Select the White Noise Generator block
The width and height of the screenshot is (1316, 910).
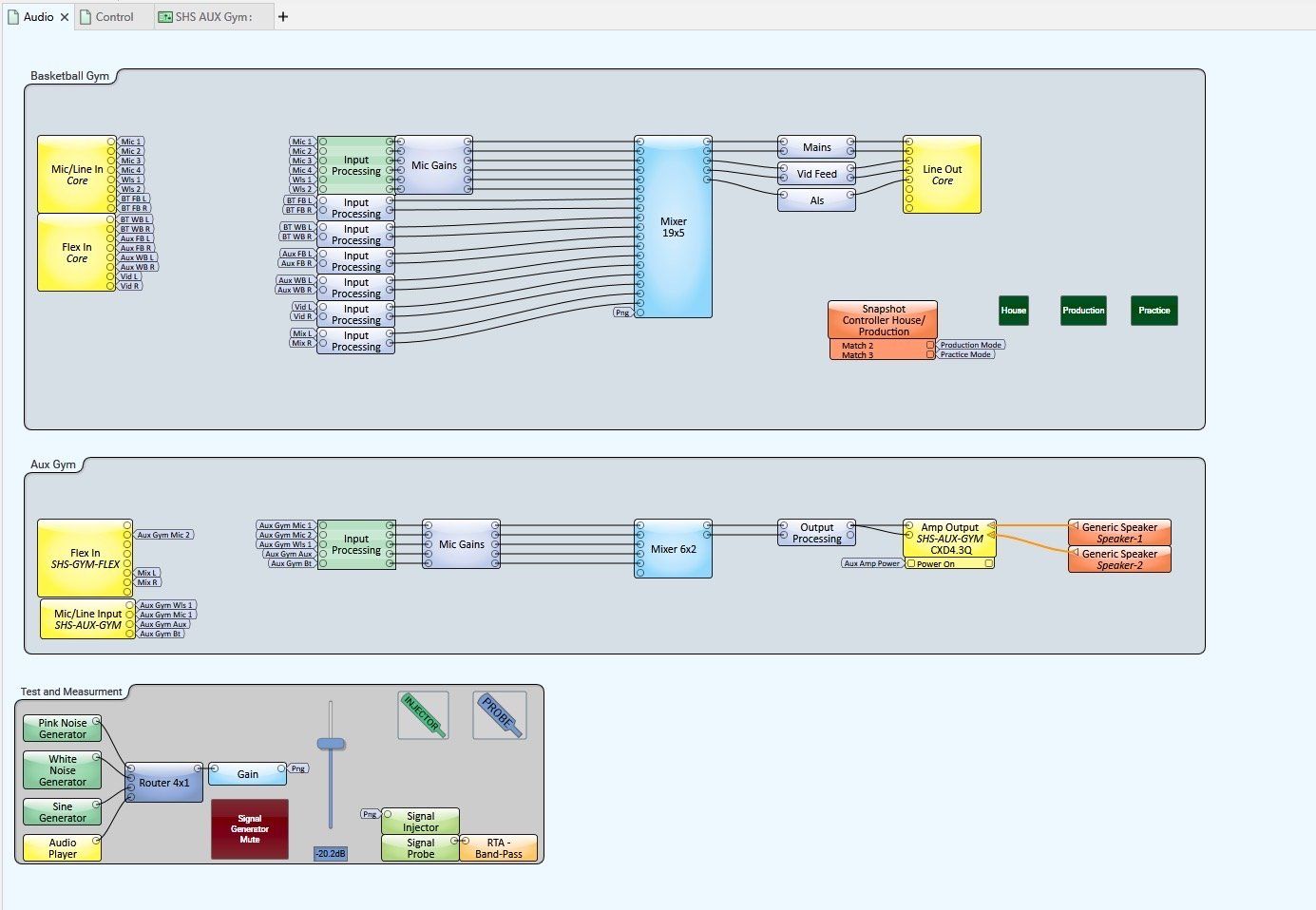tap(63, 770)
